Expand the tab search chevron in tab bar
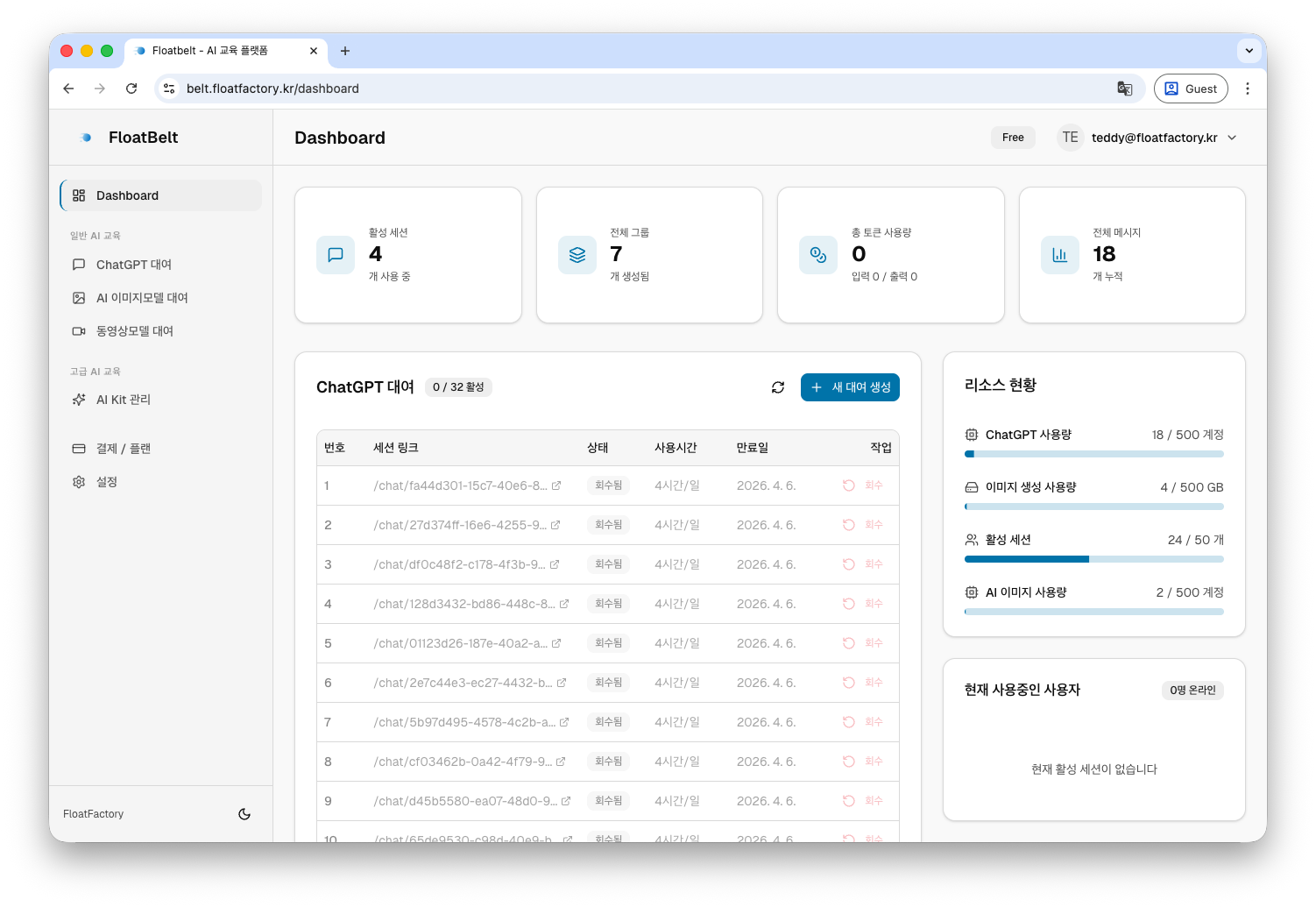Image resolution: width=1316 pixels, height=907 pixels. (1249, 51)
